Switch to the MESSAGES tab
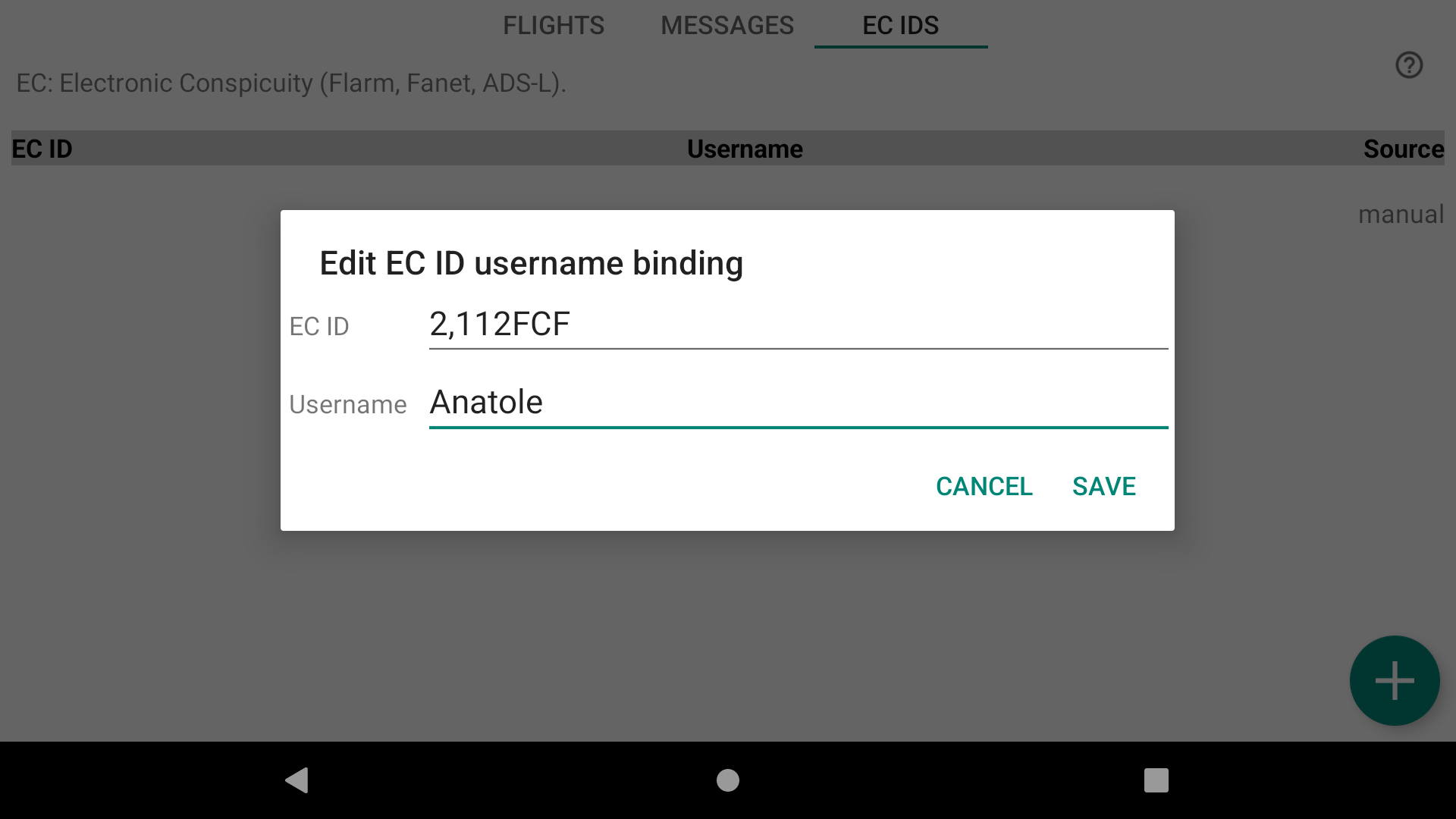The image size is (1456, 819). [727, 26]
